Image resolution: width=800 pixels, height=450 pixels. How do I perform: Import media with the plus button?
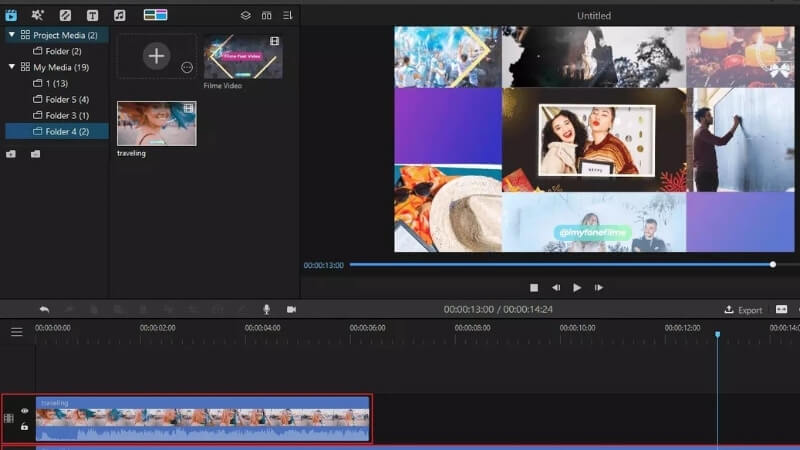click(156, 56)
